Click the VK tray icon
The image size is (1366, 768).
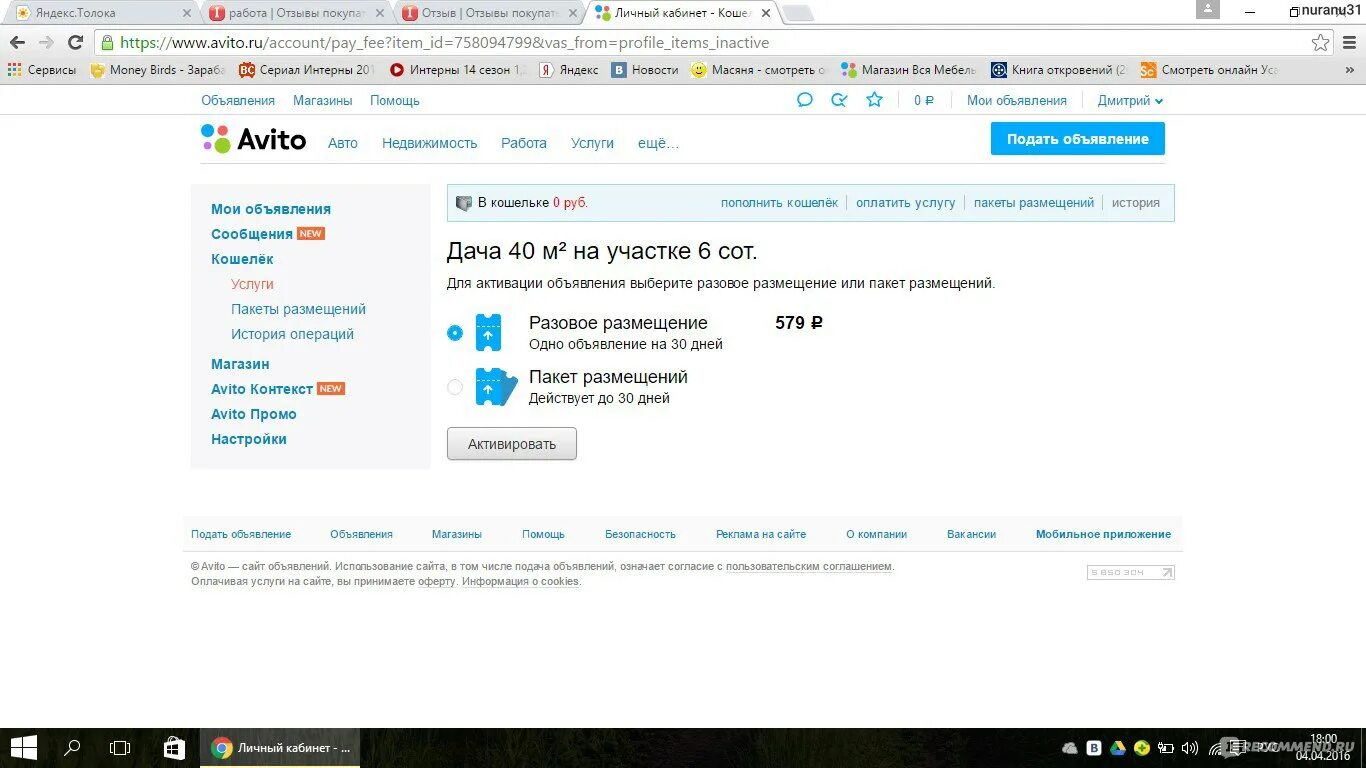pos(1094,748)
